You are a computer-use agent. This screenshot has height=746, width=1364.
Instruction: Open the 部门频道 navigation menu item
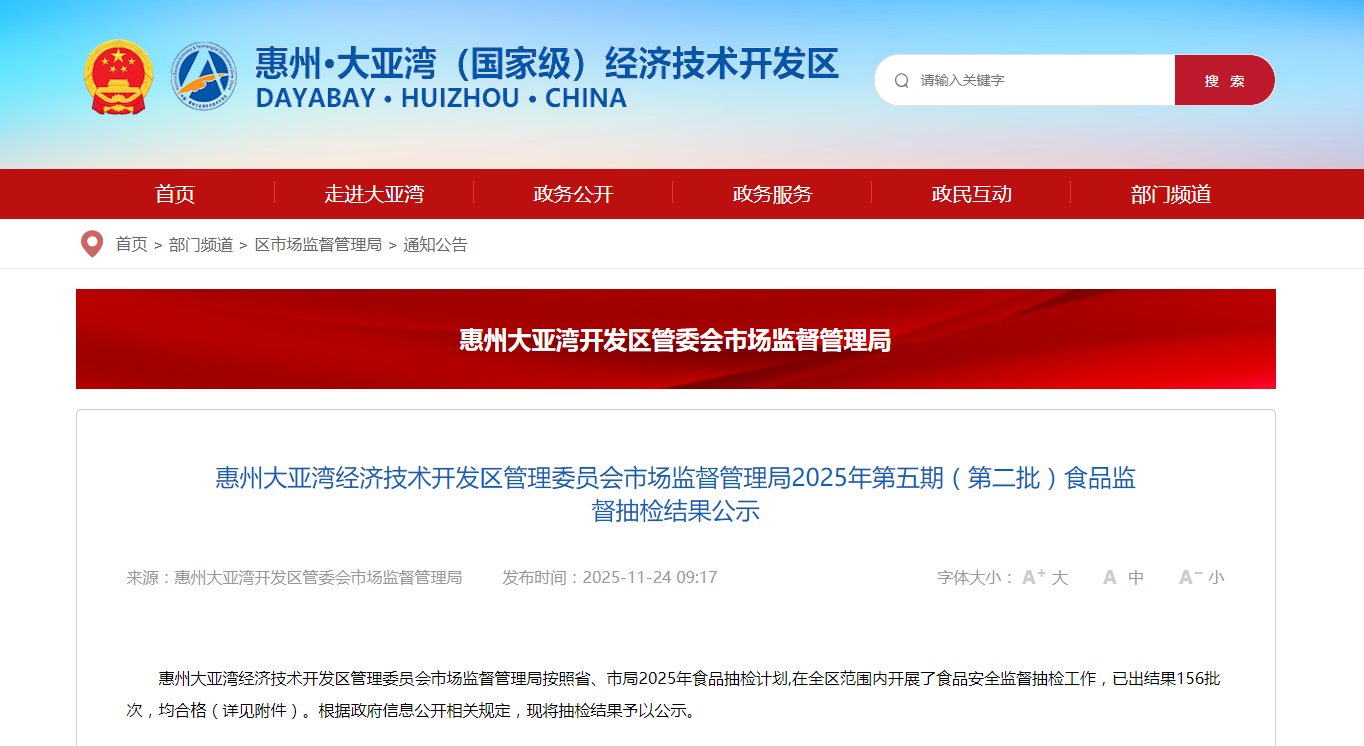click(x=1171, y=194)
